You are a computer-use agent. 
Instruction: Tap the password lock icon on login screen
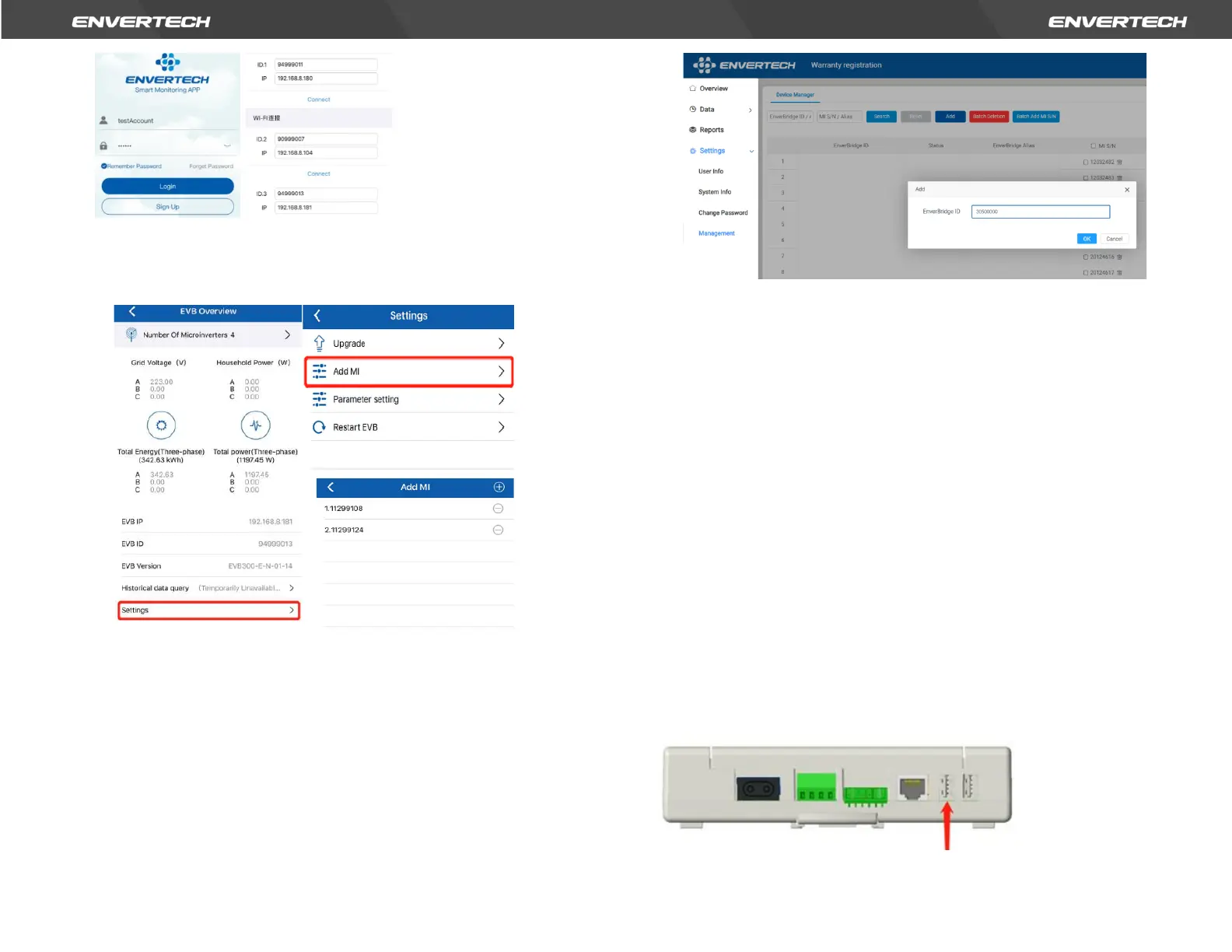[x=103, y=145]
